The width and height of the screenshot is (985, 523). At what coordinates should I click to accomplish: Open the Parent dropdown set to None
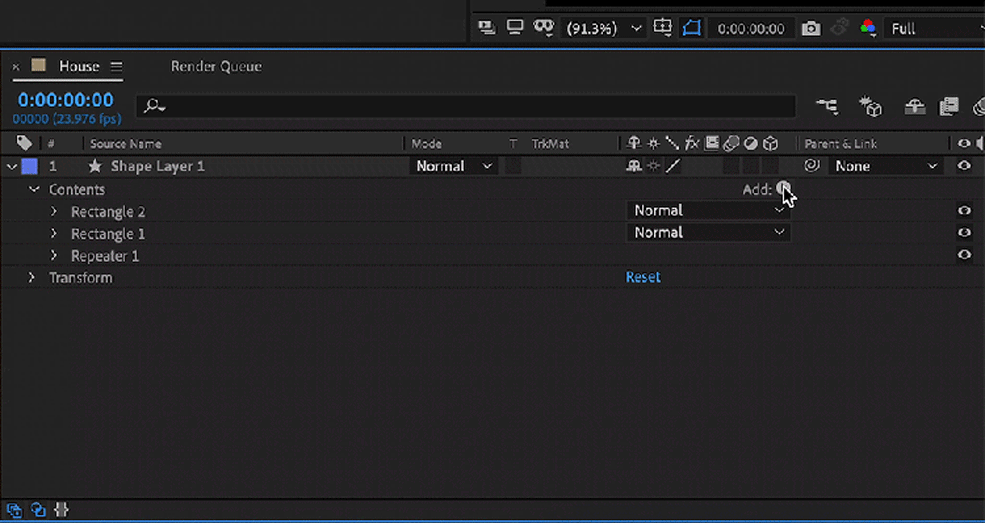point(886,166)
